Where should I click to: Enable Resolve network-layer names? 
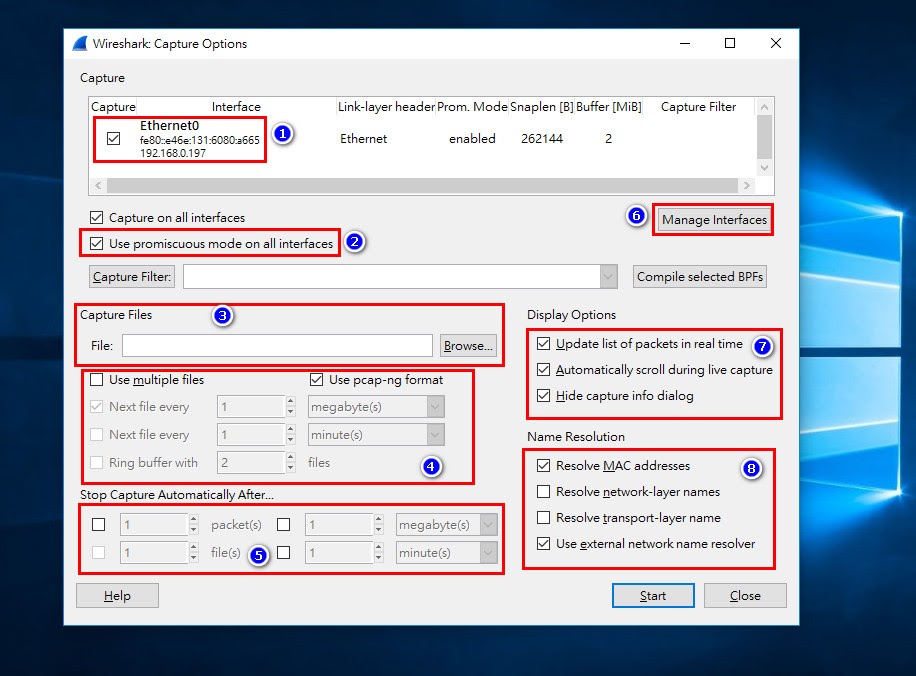(543, 491)
